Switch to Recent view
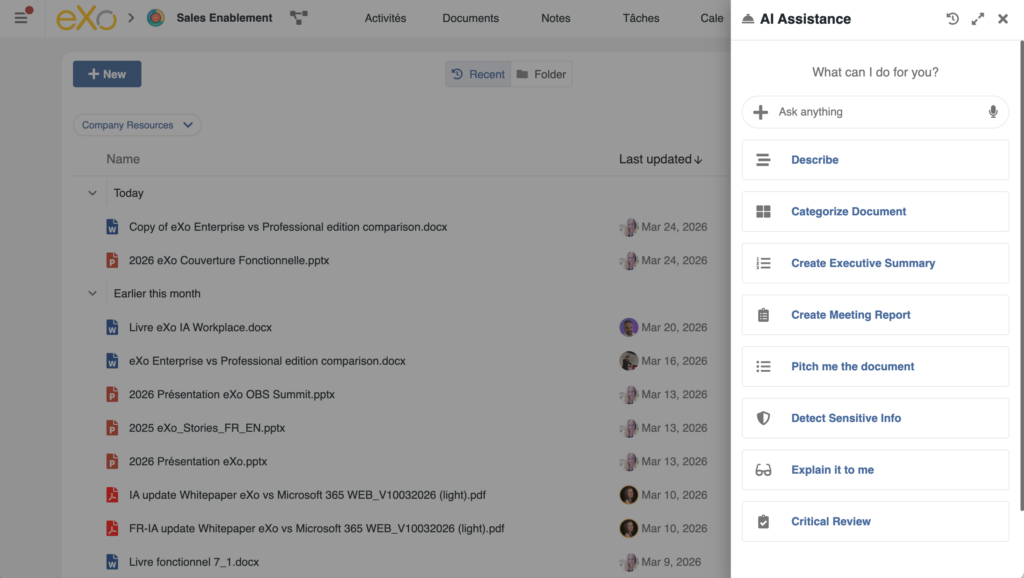Screen dimensions: 1024x578 click(478, 74)
